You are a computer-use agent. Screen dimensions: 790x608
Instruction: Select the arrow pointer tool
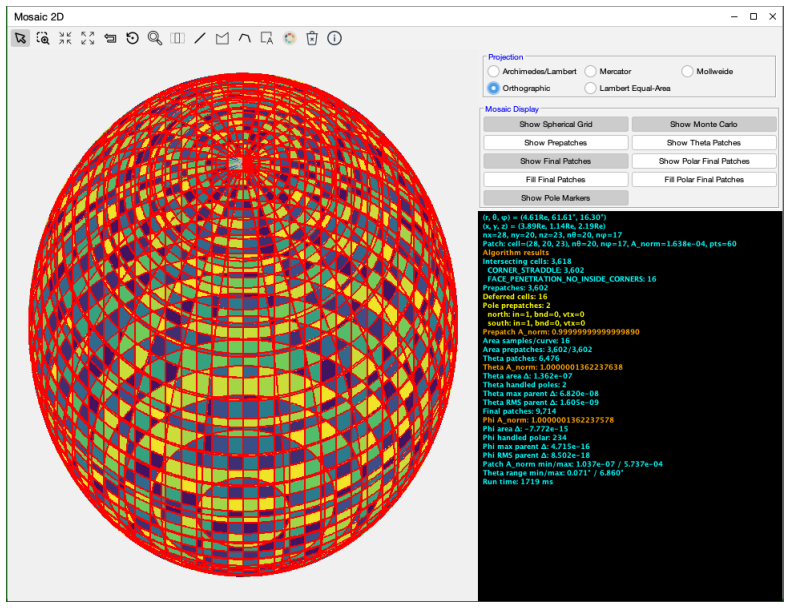21,38
